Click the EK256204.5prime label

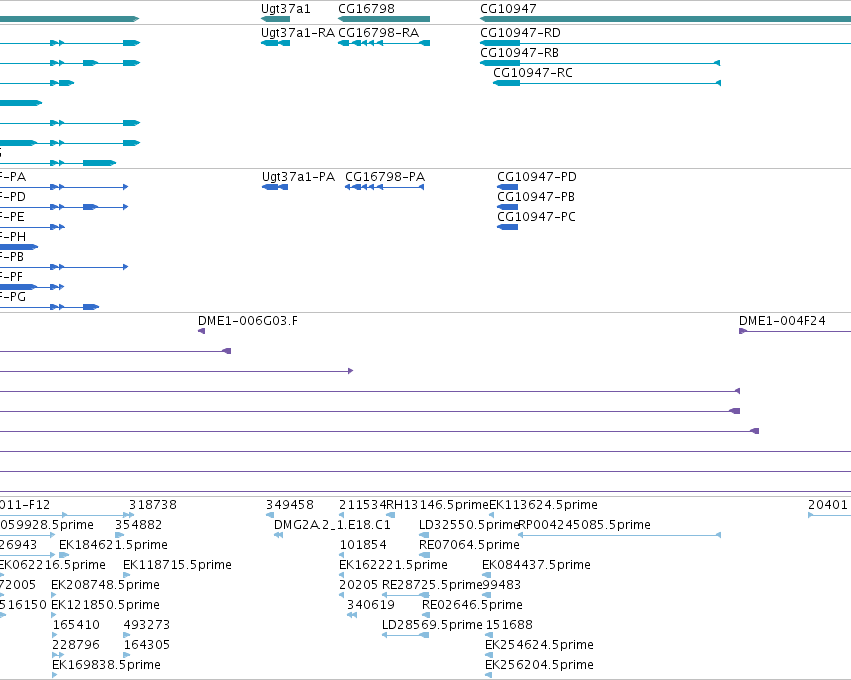coord(539,665)
